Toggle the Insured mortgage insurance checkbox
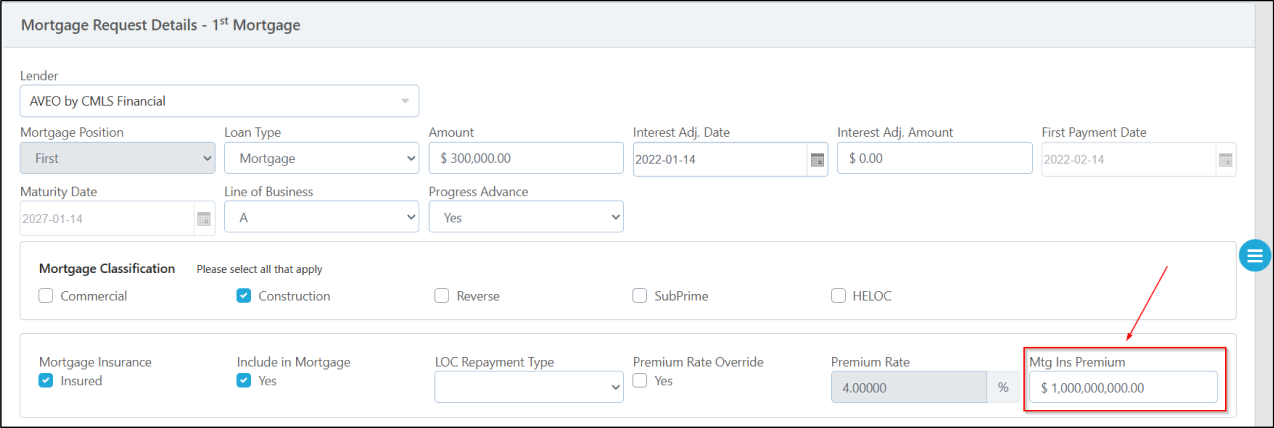The height and width of the screenshot is (428, 1274). pos(46,380)
